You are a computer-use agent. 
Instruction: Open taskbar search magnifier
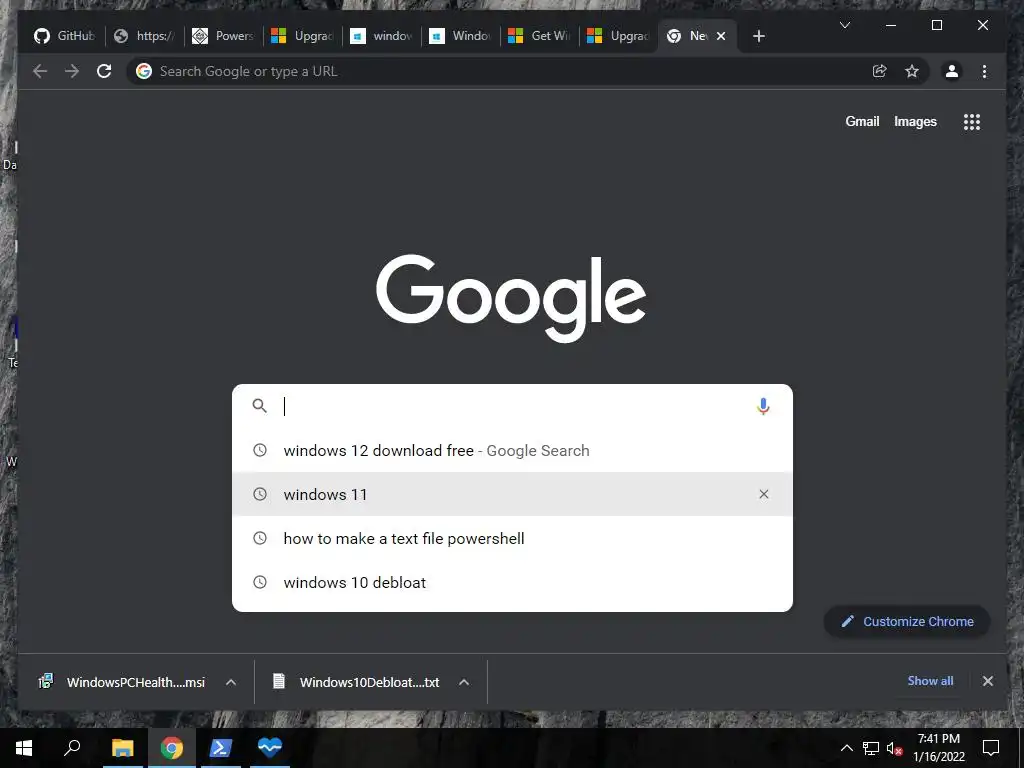point(72,748)
